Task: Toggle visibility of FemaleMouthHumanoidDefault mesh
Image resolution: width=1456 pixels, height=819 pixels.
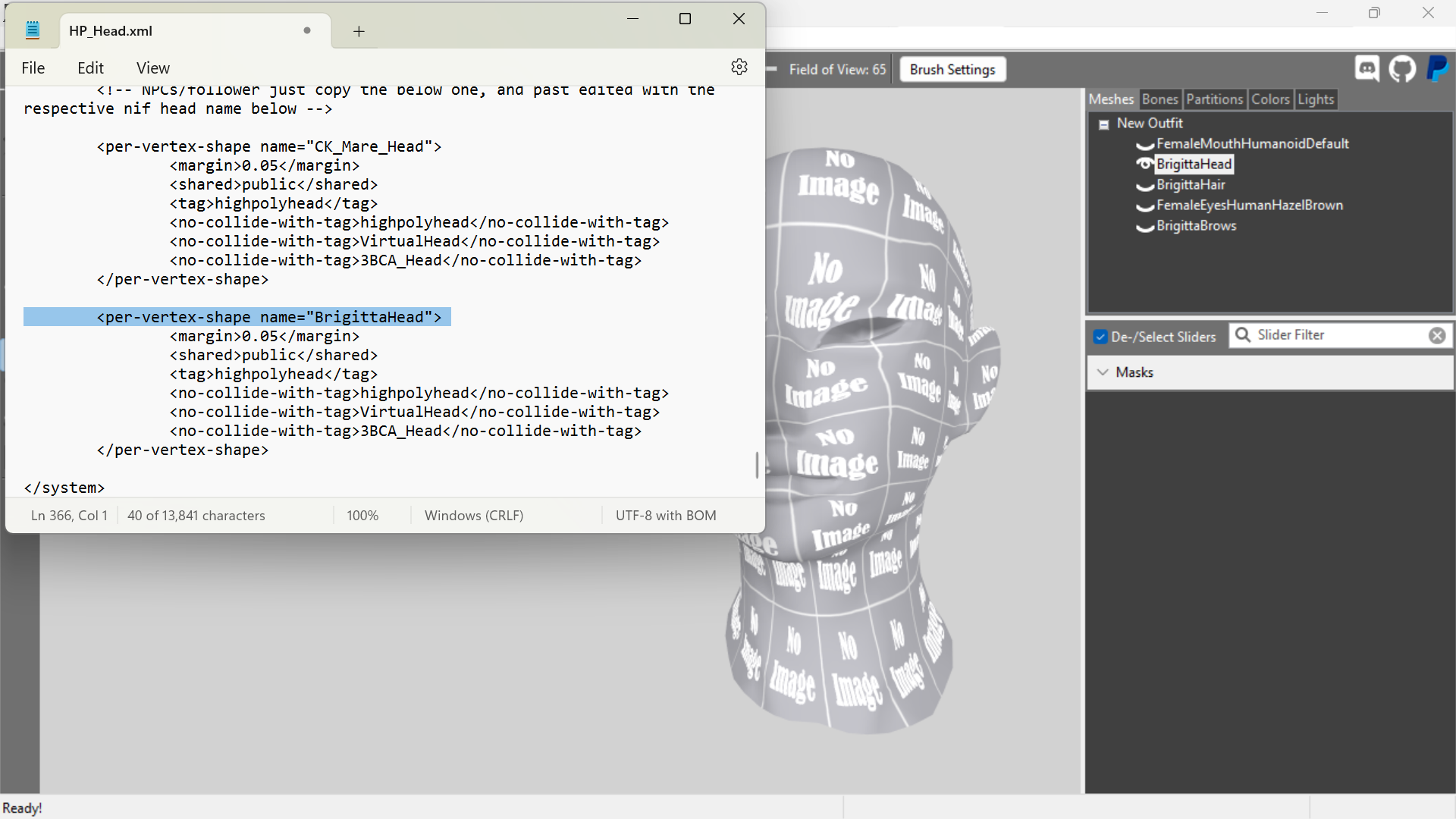Action: click(x=1144, y=145)
